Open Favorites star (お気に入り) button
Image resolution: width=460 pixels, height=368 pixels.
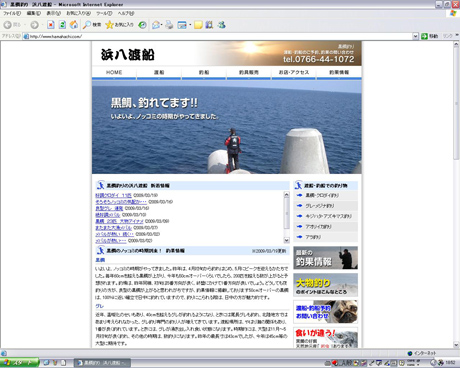(119, 25)
